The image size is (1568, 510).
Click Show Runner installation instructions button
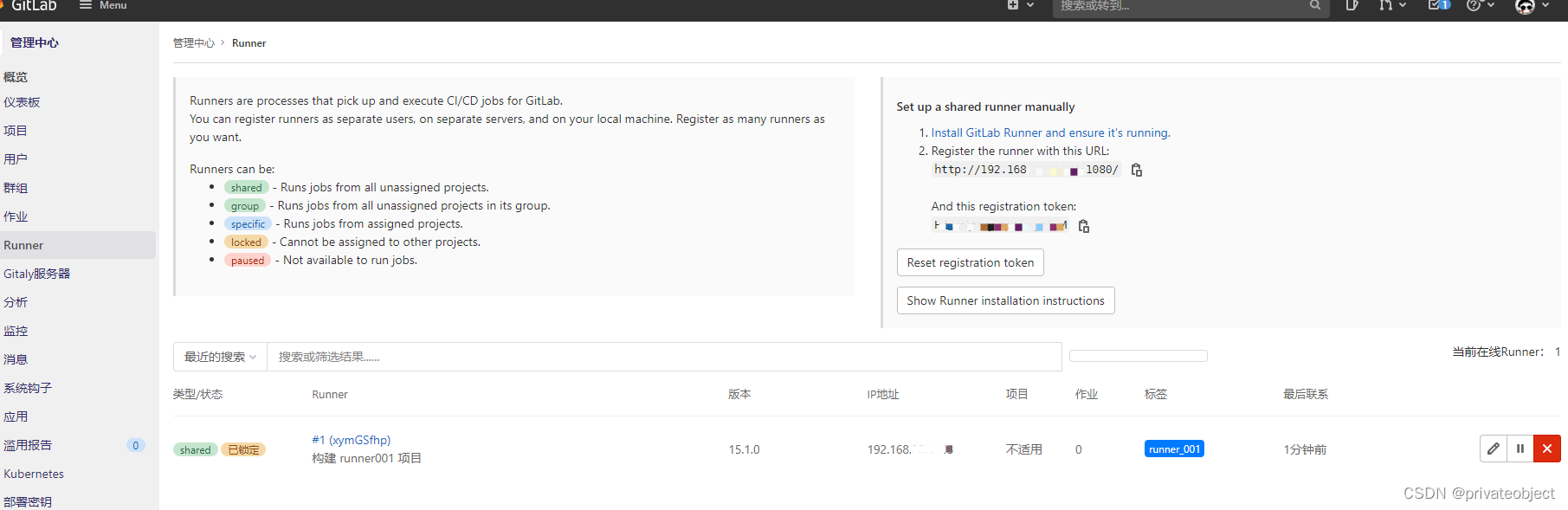click(1006, 300)
